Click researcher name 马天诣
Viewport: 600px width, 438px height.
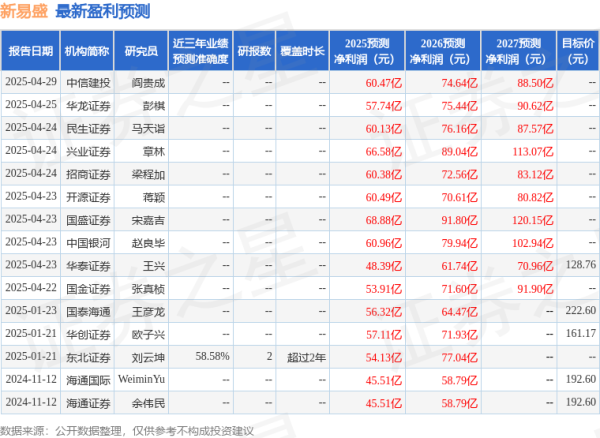148,129
